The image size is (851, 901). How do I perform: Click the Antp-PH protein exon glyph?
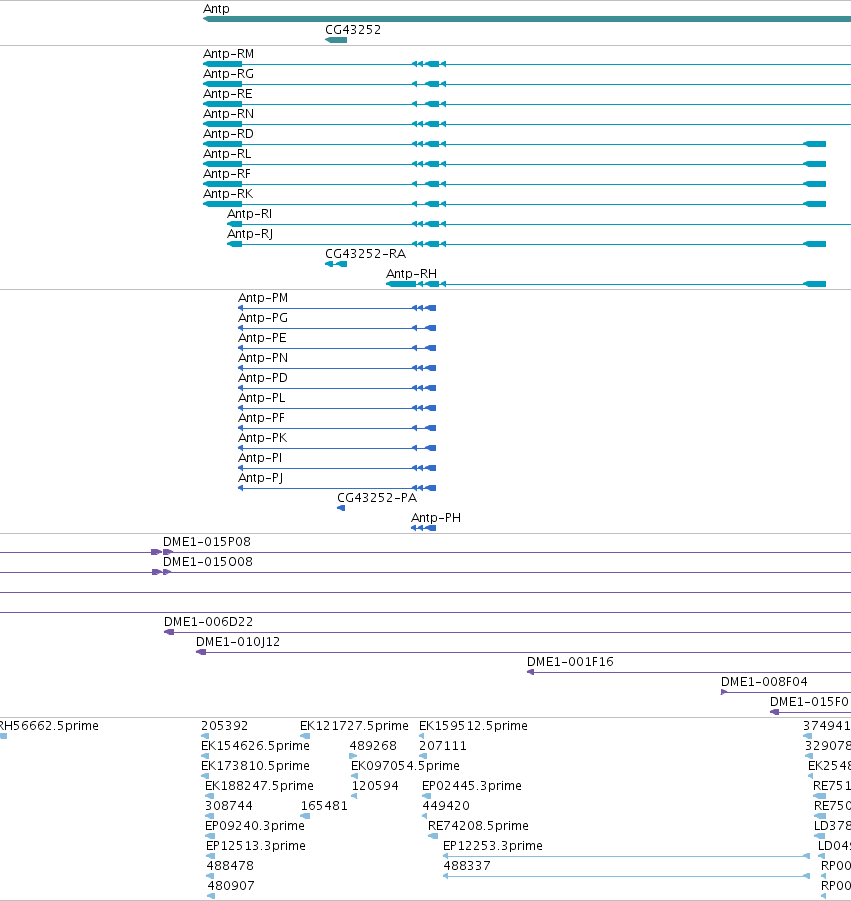(423, 529)
